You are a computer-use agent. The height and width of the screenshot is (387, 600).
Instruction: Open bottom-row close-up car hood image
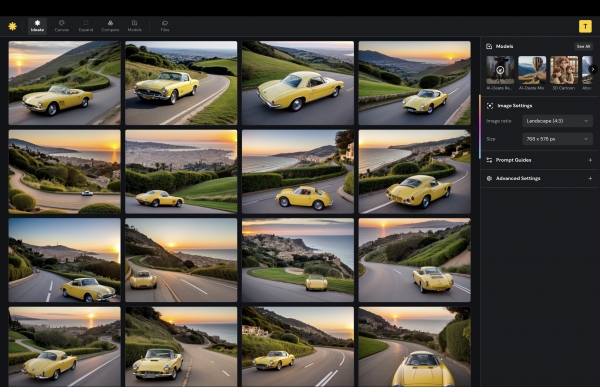click(414, 347)
